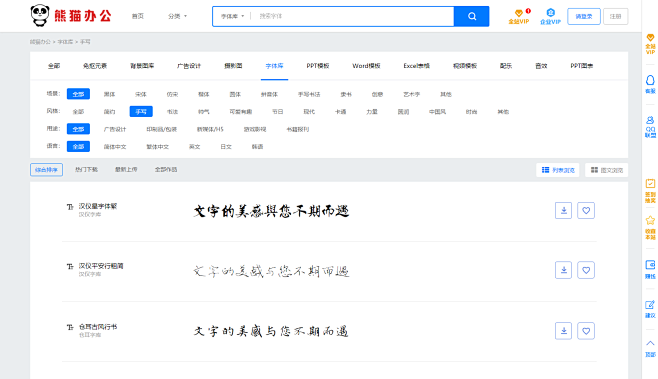Open the 仓耳古风行书 font preview image
Viewport: 658px width, 379px height.
point(271,331)
